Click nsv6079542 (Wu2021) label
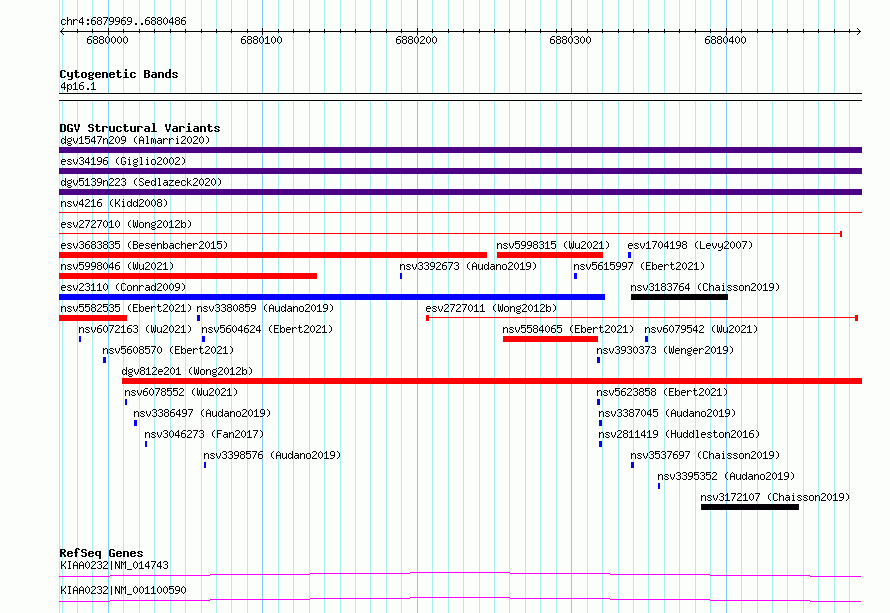The image size is (890, 613). pos(701,329)
